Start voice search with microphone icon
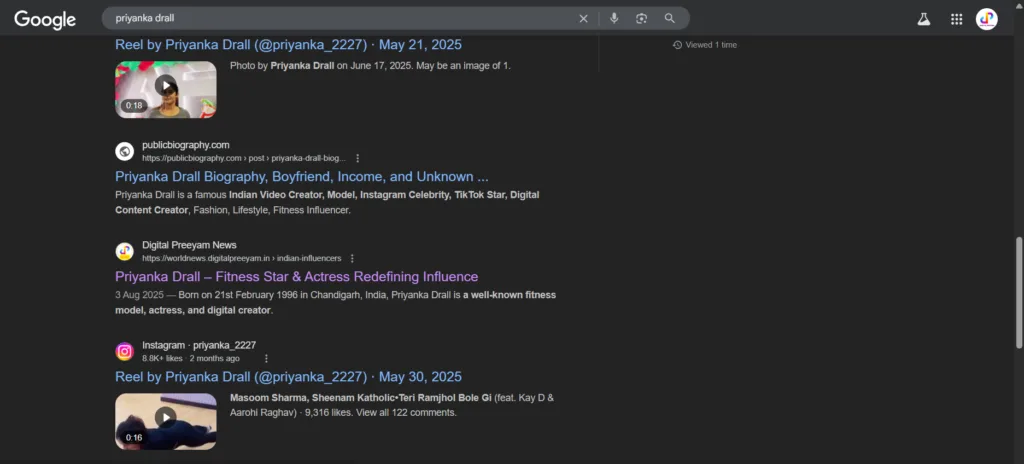This screenshot has width=1024, height=464. pyautogui.click(x=614, y=18)
